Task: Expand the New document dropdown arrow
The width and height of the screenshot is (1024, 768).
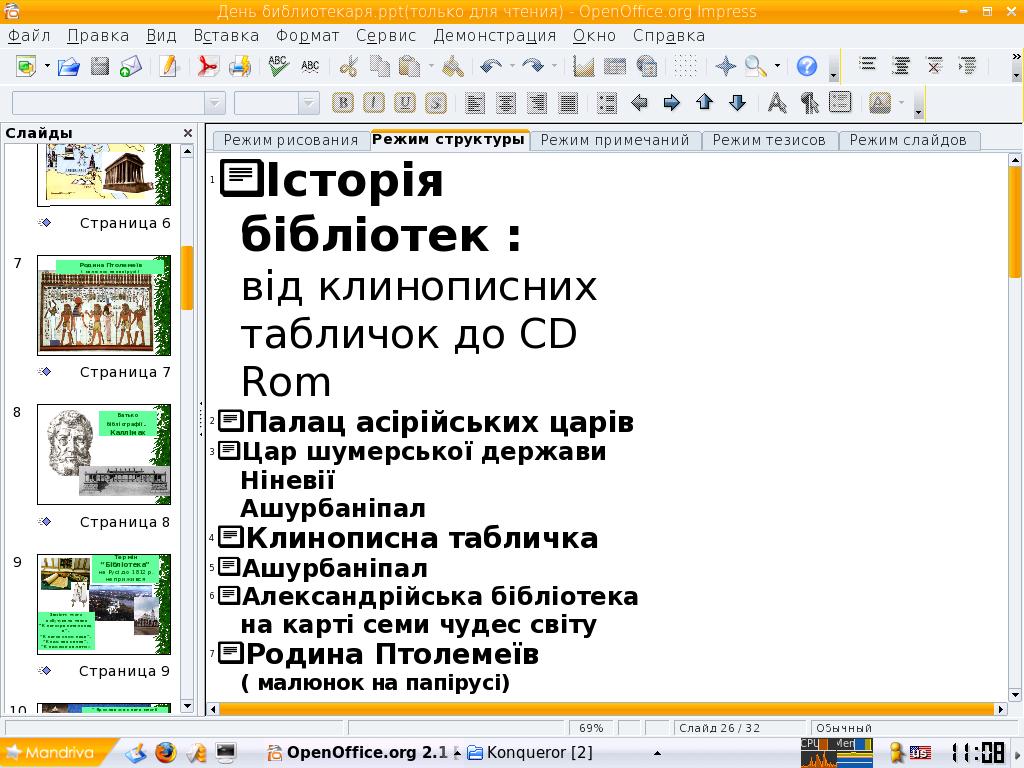Action: coord(47,66)
